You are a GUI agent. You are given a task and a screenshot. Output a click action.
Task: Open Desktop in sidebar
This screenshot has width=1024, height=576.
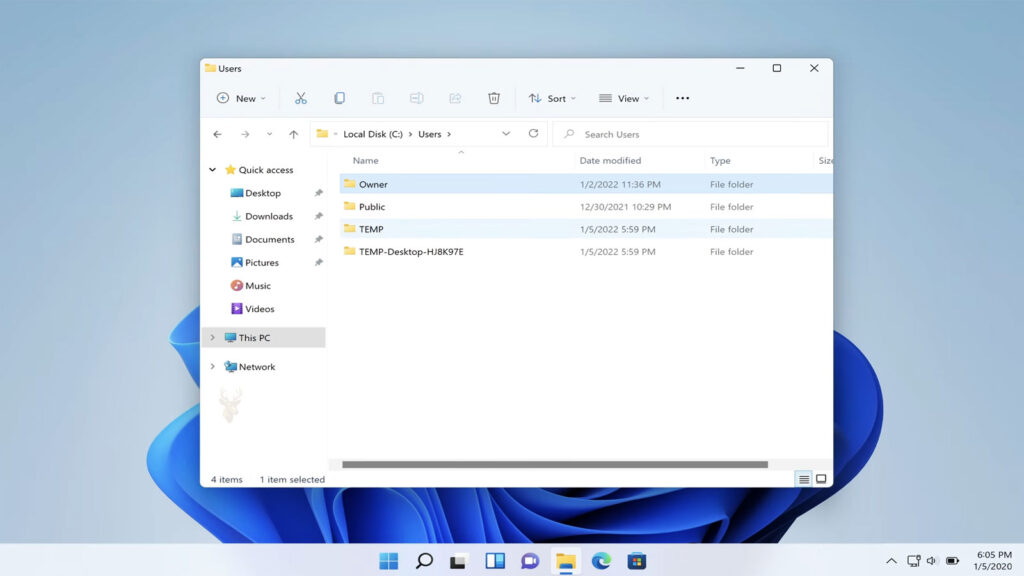click(263, 193)
